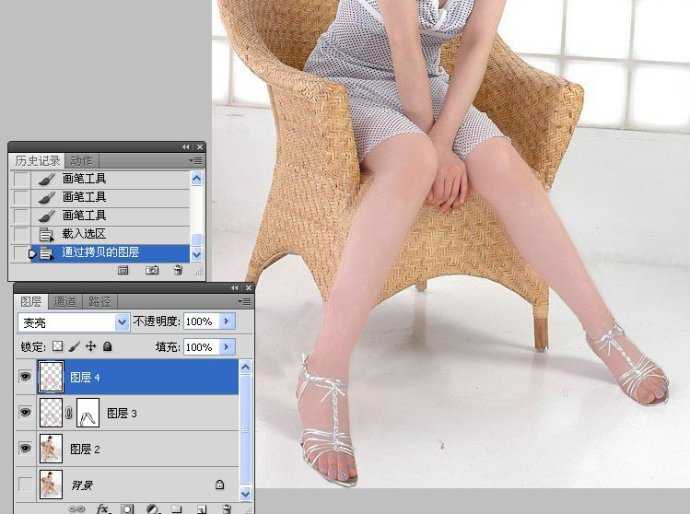
Task: Collapse the Layers panel with double arrows
Action: (x=235, y=288)
